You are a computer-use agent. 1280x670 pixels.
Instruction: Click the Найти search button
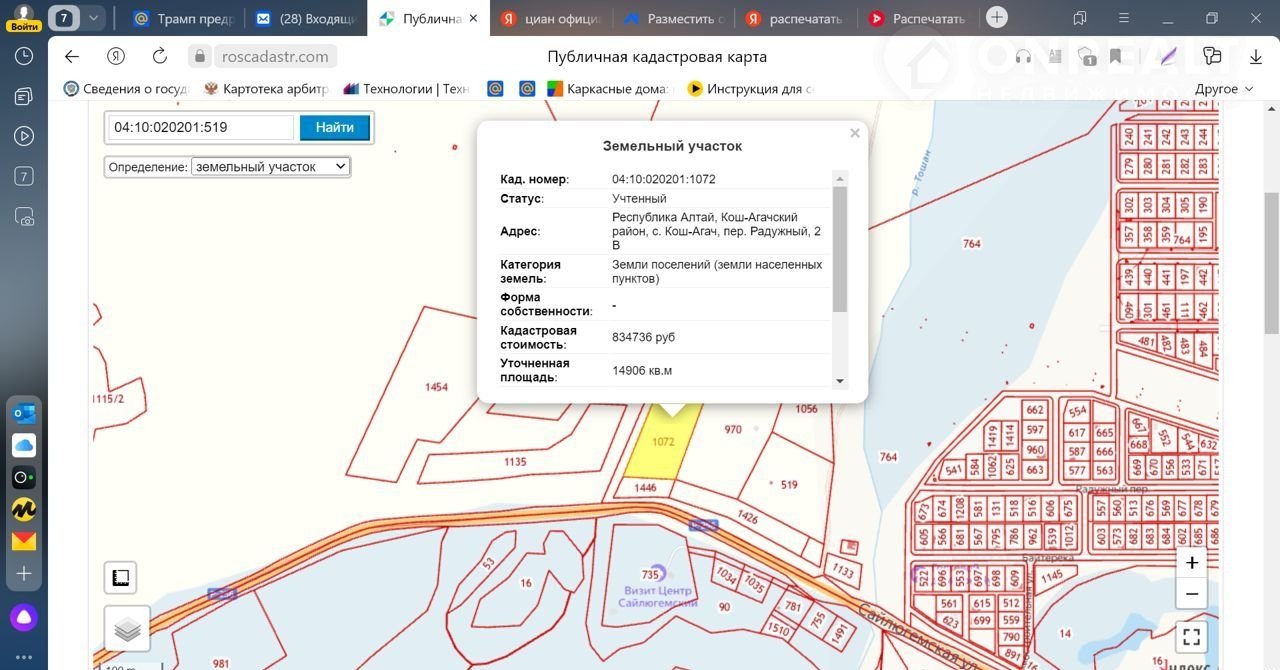click(334, 128)
